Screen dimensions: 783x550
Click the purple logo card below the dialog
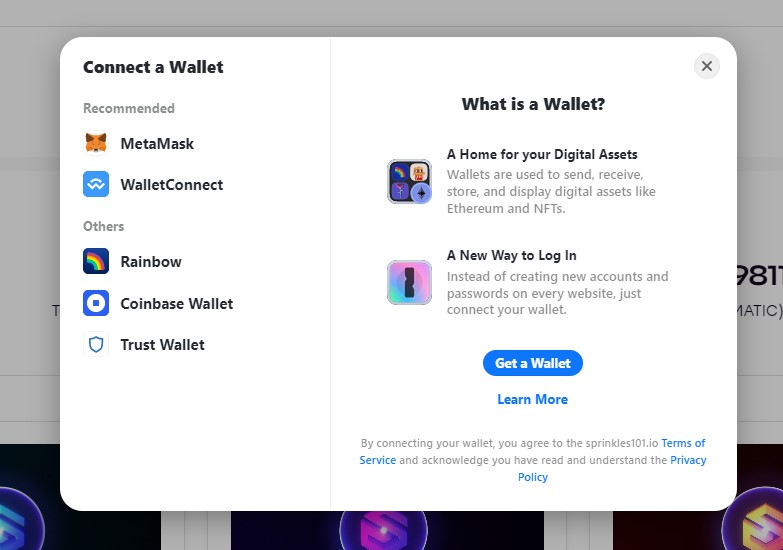pos(386,531)
